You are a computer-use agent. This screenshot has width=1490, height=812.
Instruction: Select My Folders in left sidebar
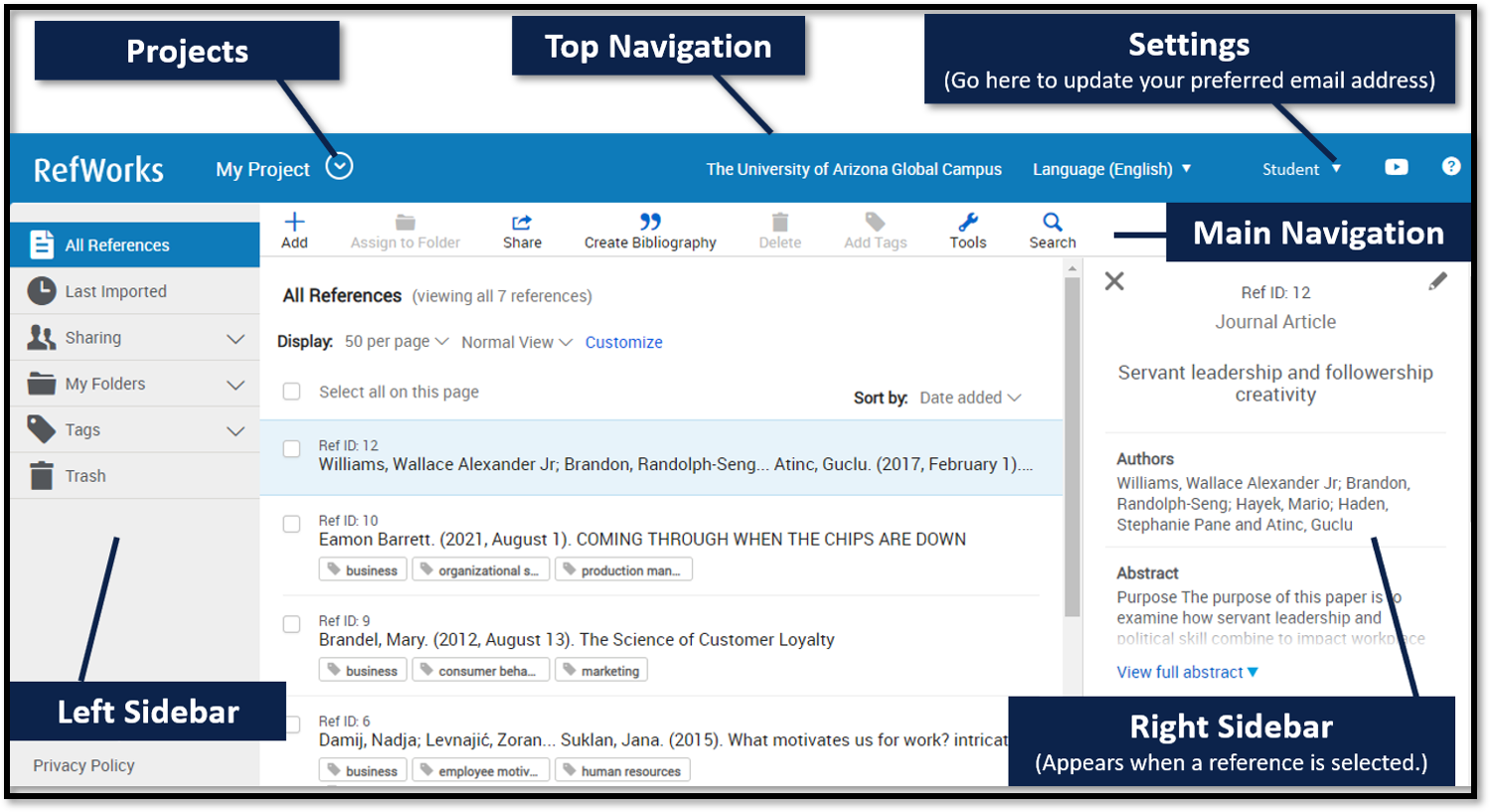[135, 384]
